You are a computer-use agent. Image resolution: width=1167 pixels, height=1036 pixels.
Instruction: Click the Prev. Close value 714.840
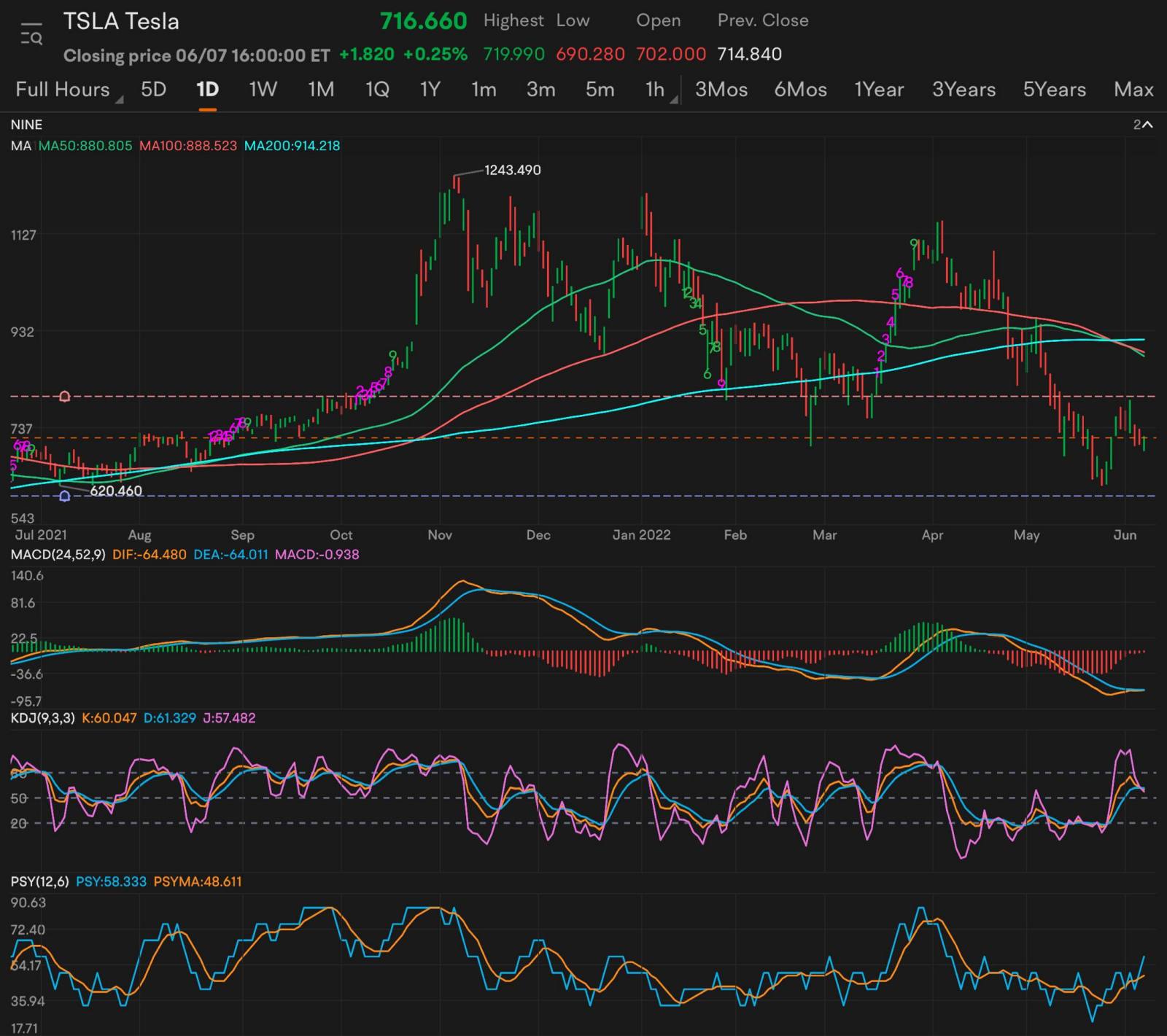coord(749,55)
